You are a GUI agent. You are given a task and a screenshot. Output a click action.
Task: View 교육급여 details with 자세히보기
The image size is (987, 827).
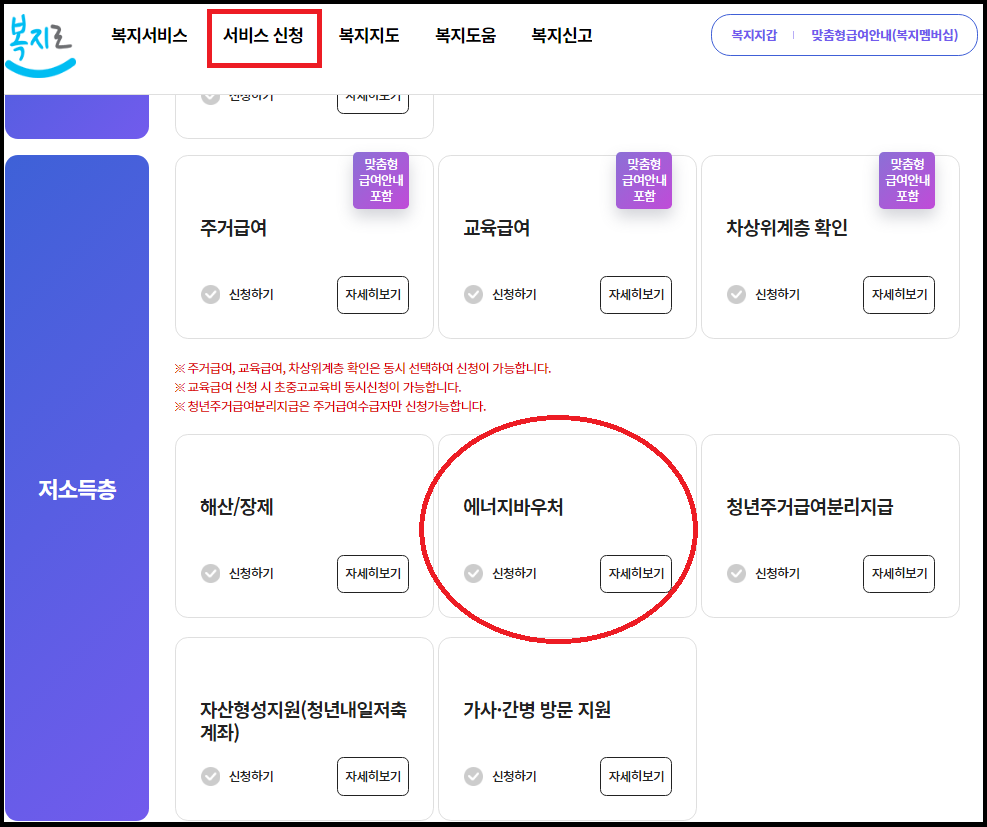(x=635, y=294)
